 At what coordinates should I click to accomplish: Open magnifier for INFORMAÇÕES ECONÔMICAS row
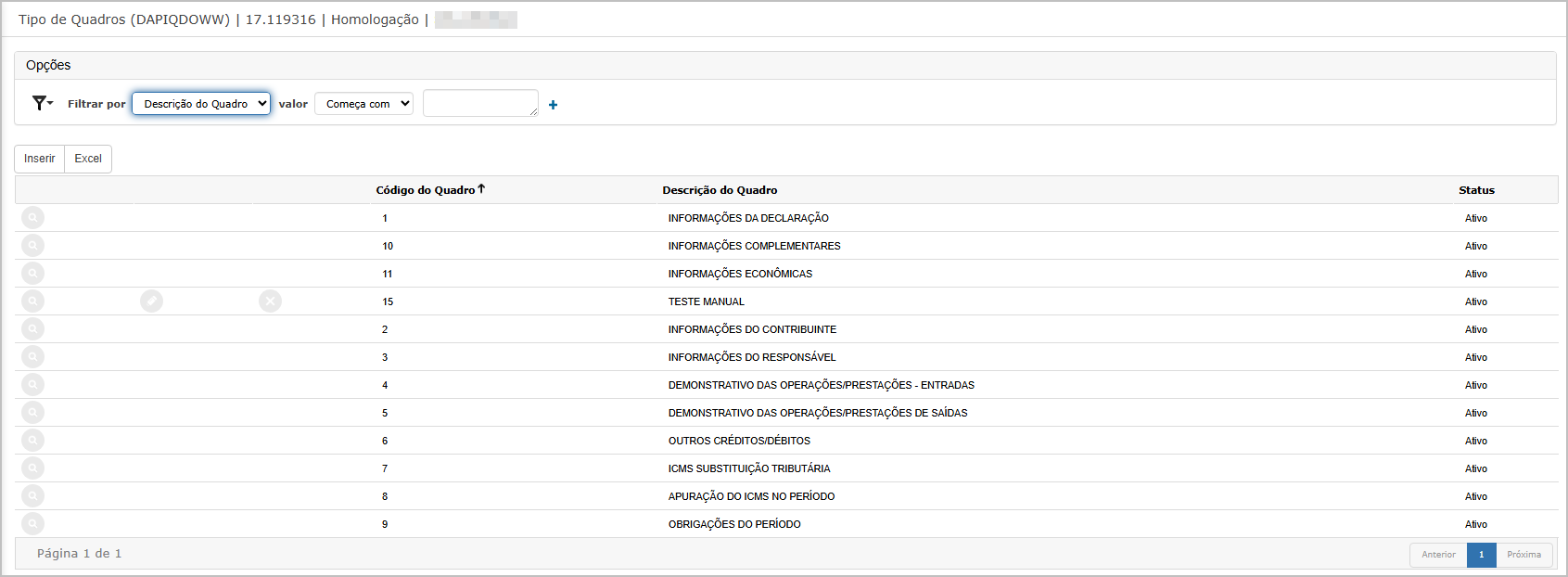click(x=32, y=274)
